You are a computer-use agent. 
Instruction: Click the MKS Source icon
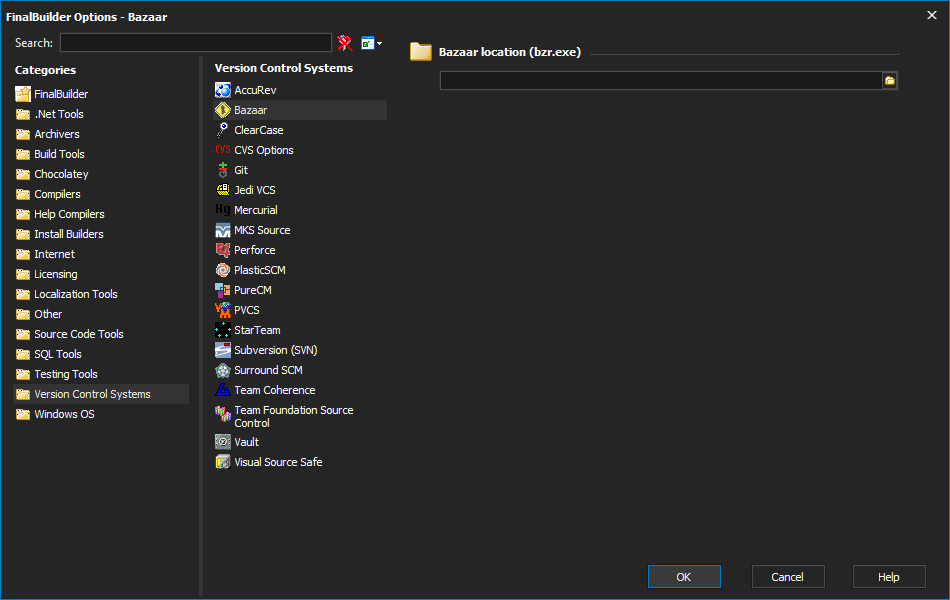[223, 230]
